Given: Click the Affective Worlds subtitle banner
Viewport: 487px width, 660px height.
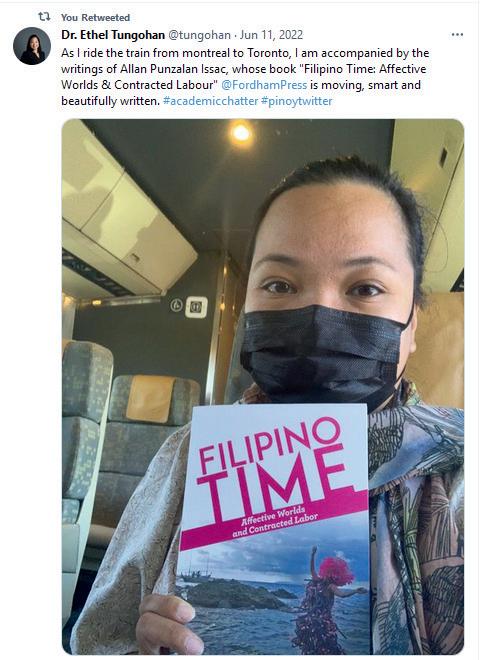Looking at the screenshot, I should [x=274, y=521].
